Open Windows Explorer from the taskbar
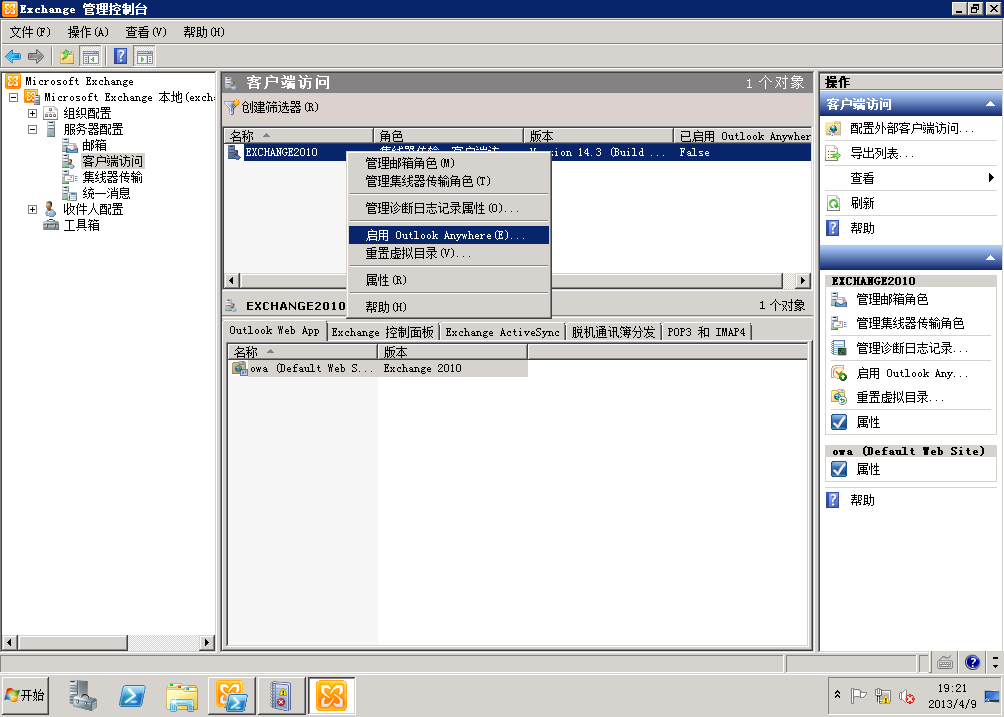The image size is (1004, 717). coord(182,695)
